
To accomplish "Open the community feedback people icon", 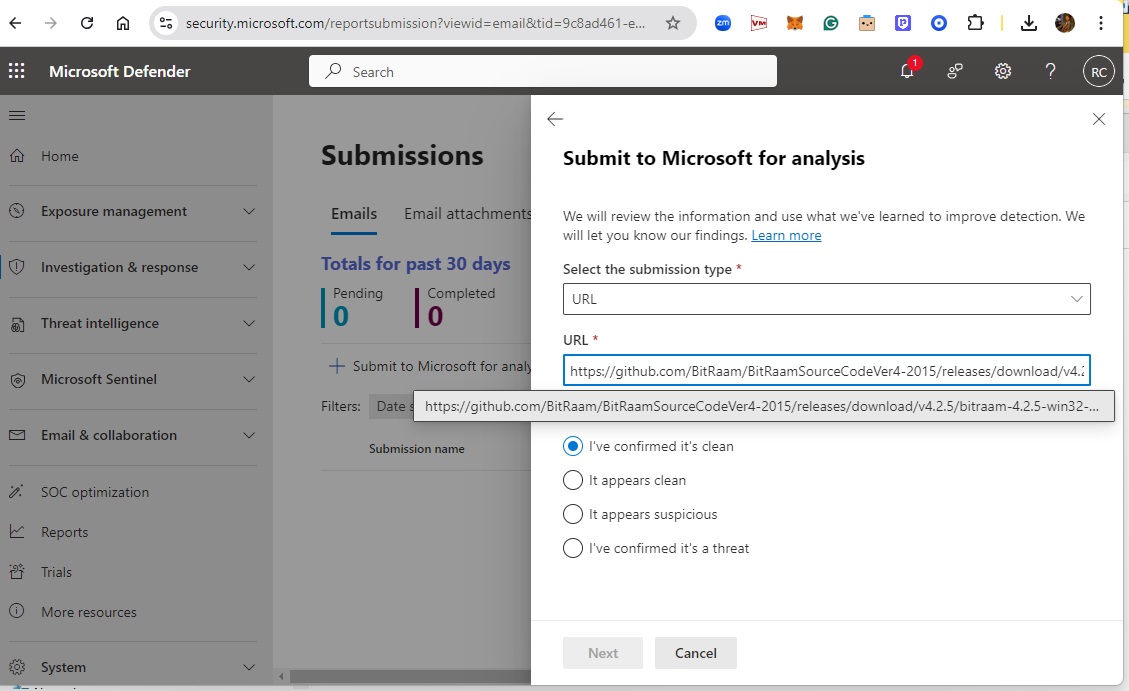I will (x=955, y=71).
